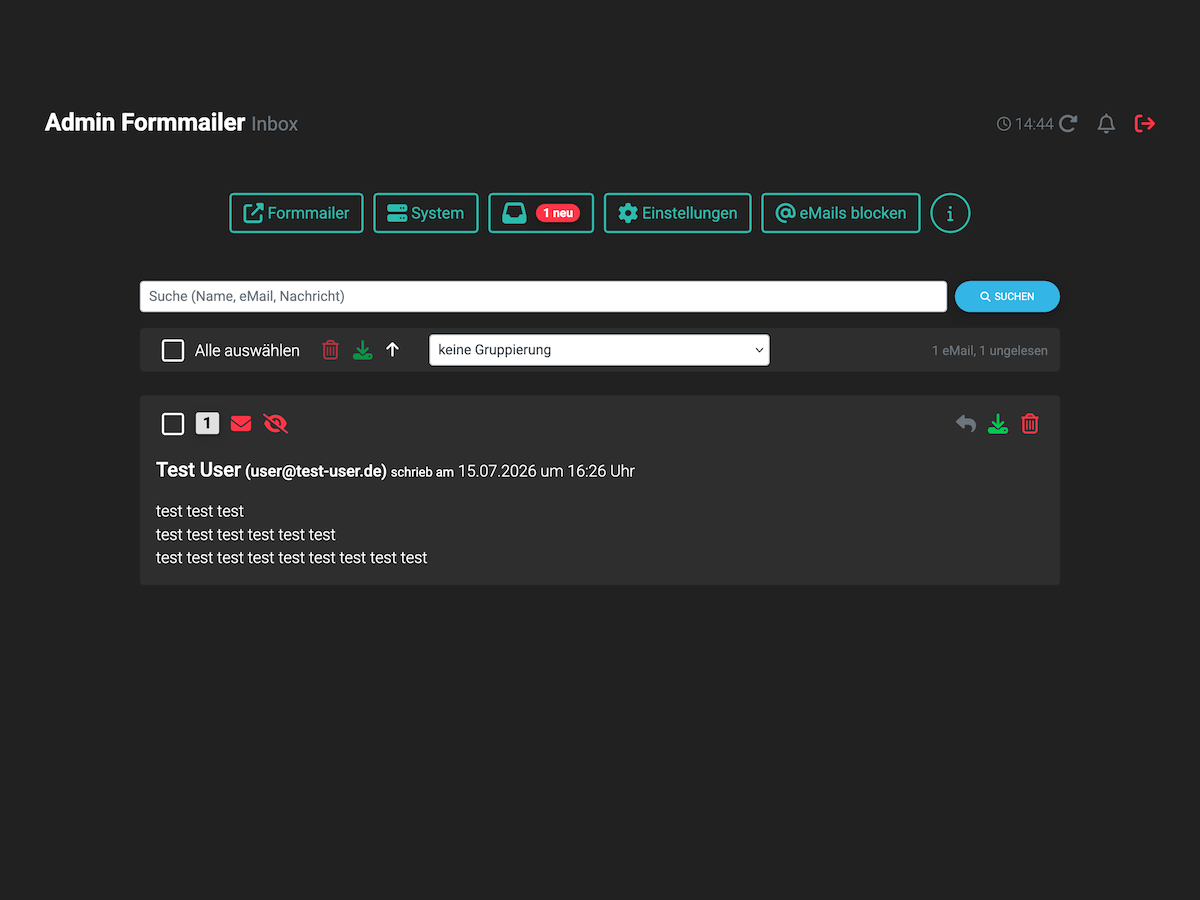
Task: Click the email address user@test-user.de
Action: pyautogui.click(x=316, y=472)
